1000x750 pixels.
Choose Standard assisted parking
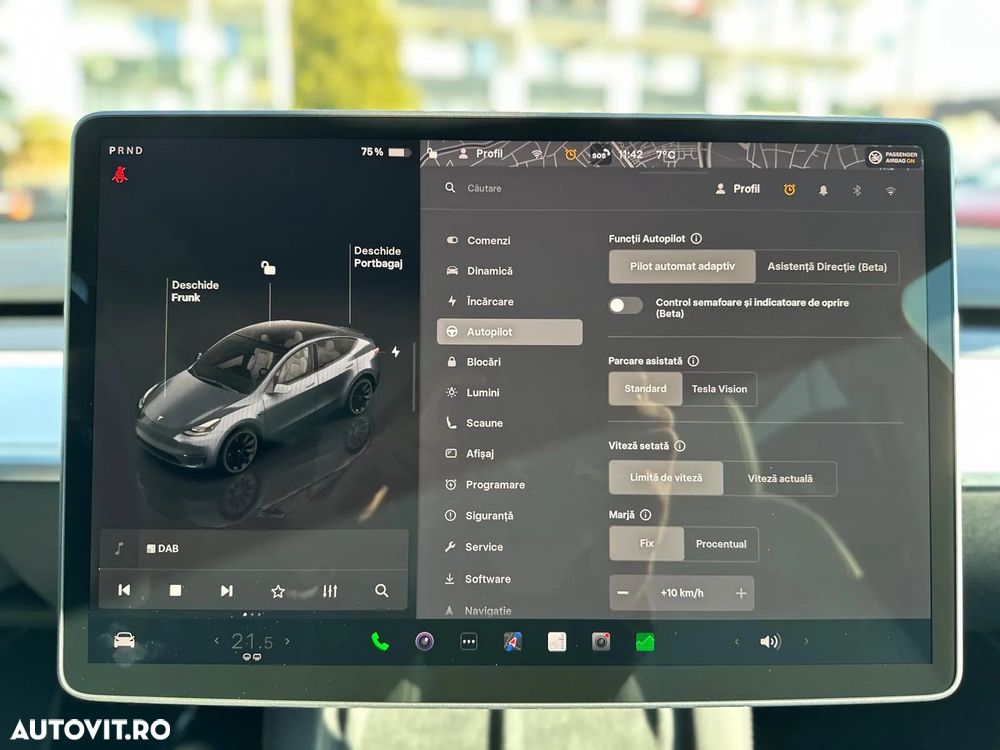[x=645, y=389]
